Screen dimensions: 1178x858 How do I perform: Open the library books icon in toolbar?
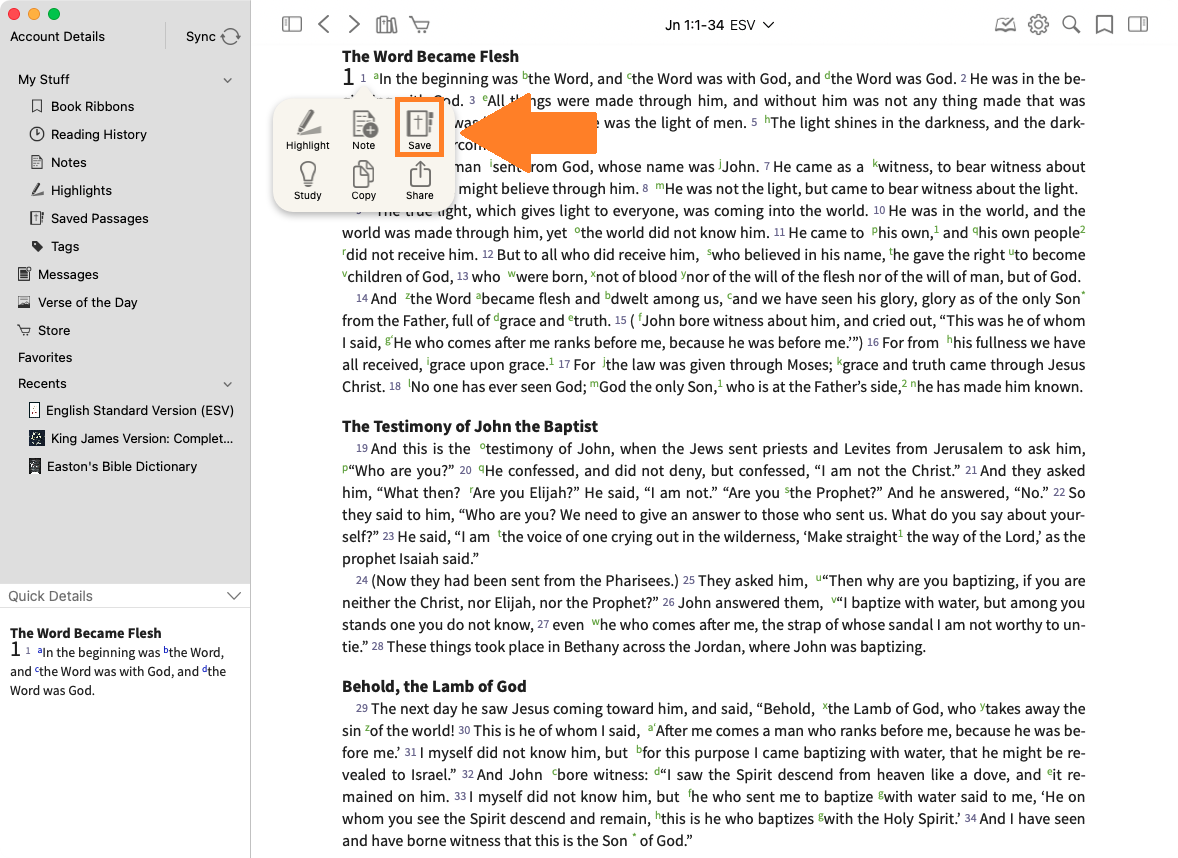coord(386,25)
